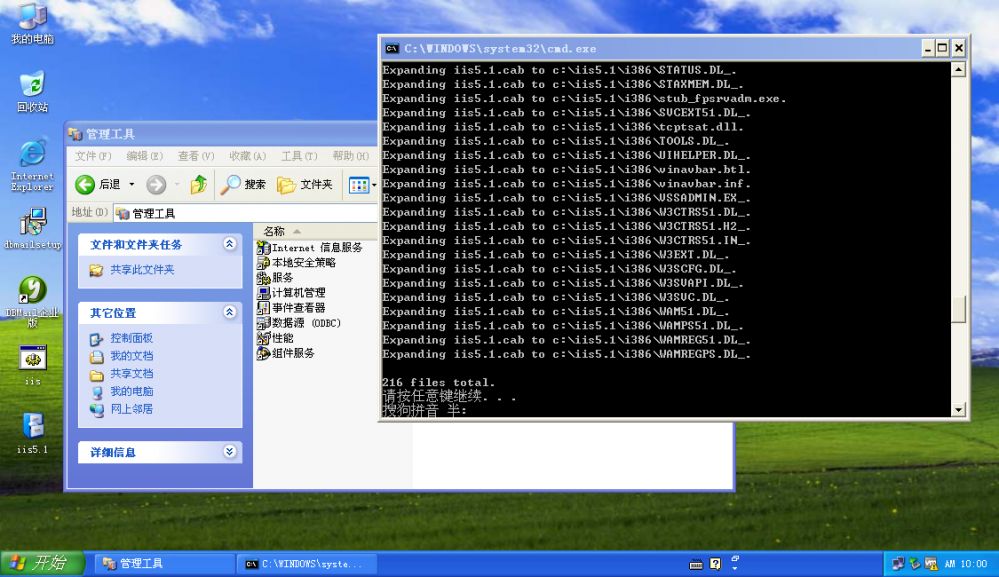
Task: Select the DBMail enterprise desktop shortcut
Action: tap(32, 301)
